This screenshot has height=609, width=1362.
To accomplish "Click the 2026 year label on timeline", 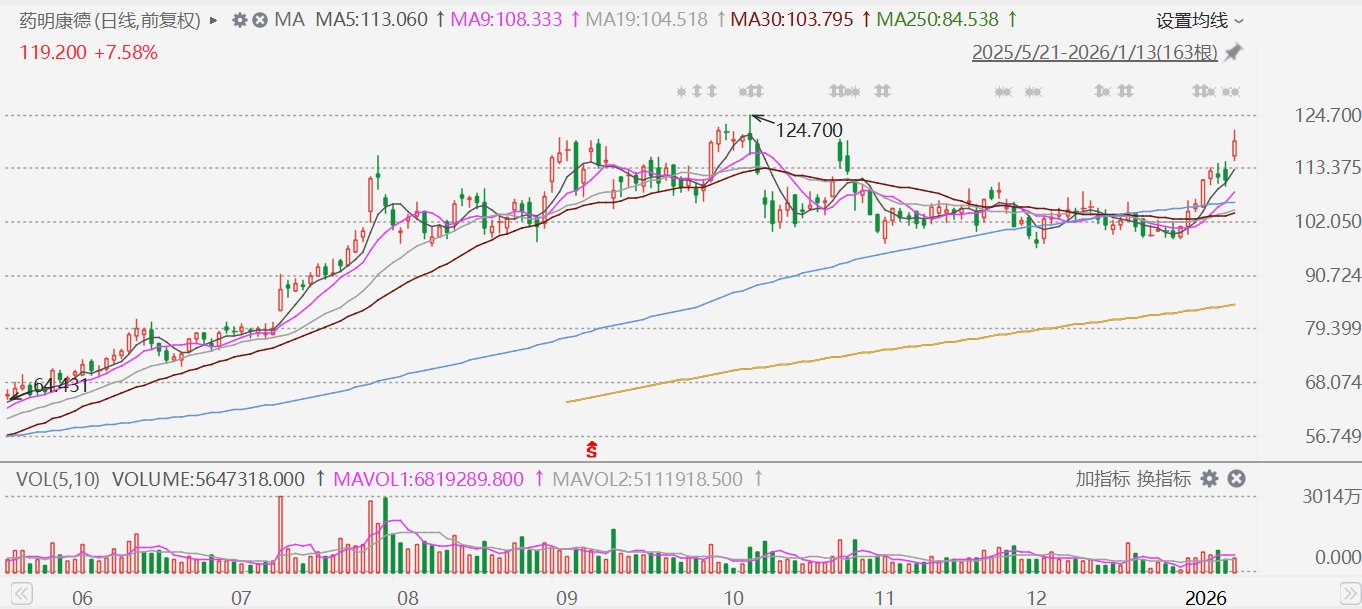I will (x=1206, y=598).
